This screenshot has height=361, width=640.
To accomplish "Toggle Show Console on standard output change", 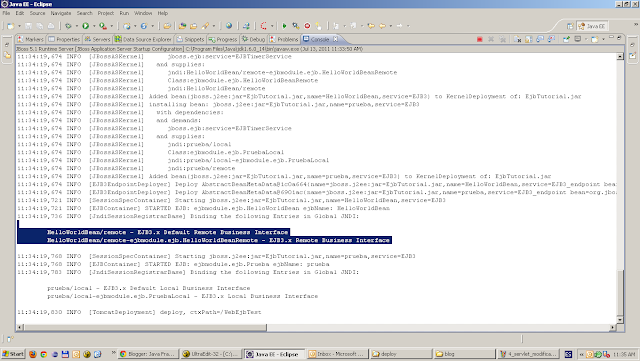I will pos(540,39).
